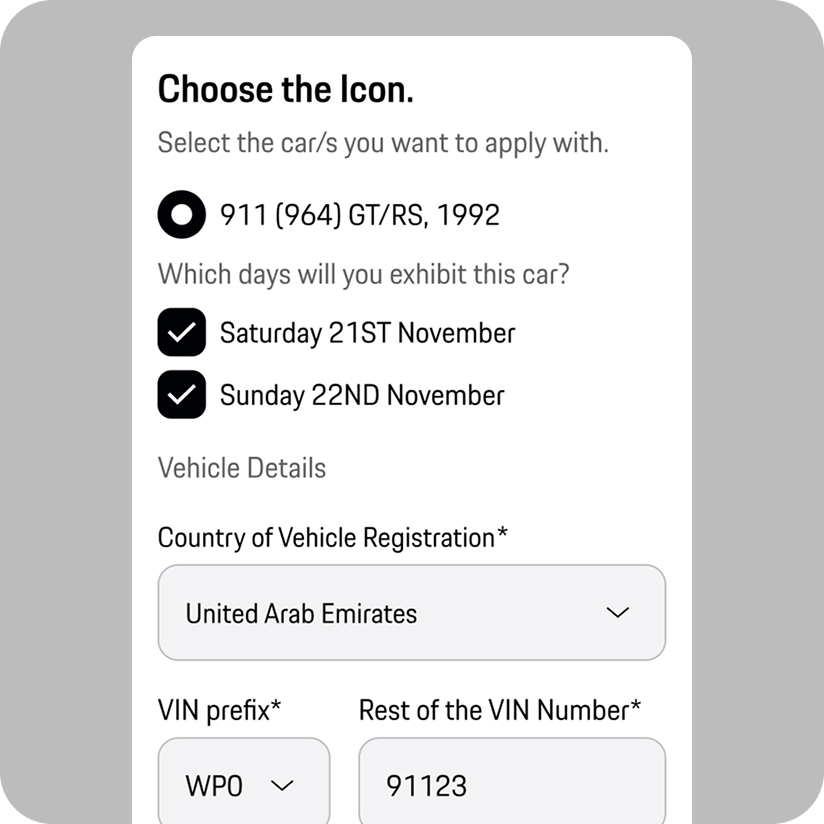824x824 pixels.
Task: Click the chevron arrow next to WP0
Action: click(x=282, y=786)
